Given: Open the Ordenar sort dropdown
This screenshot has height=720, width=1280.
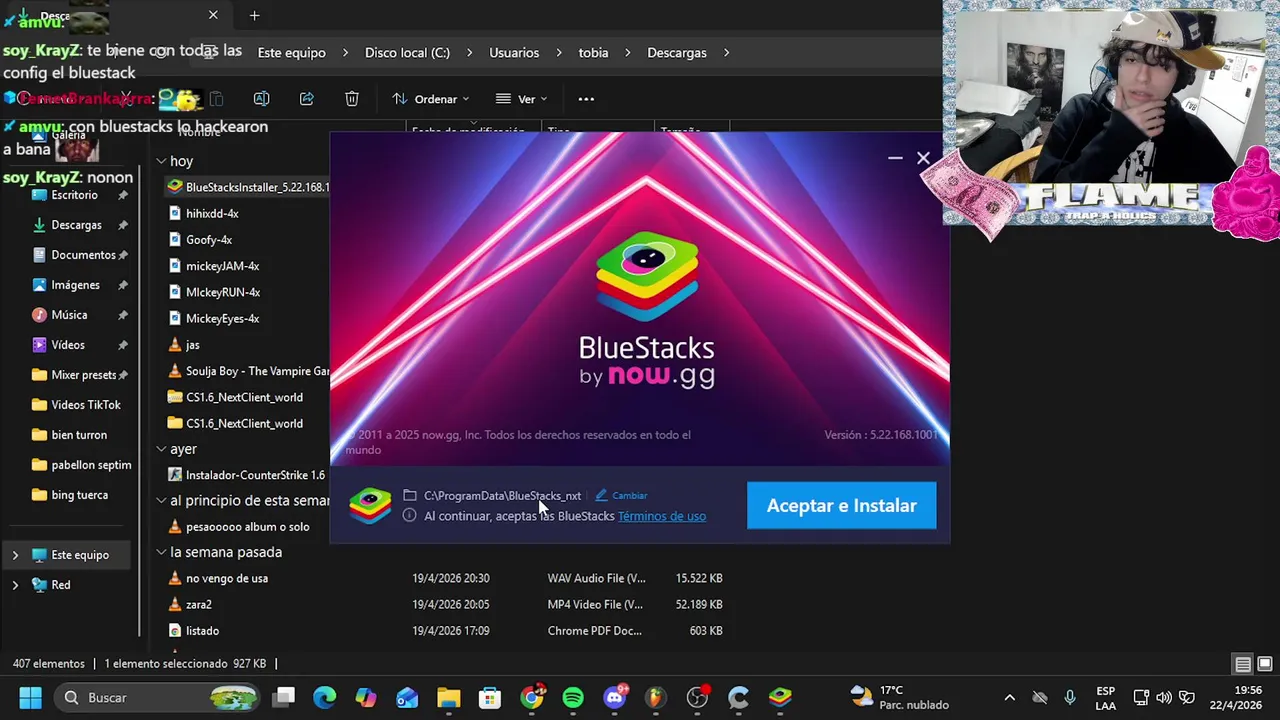Looking at the screenshot, I should pyautogui.click(x=431, y=99).
